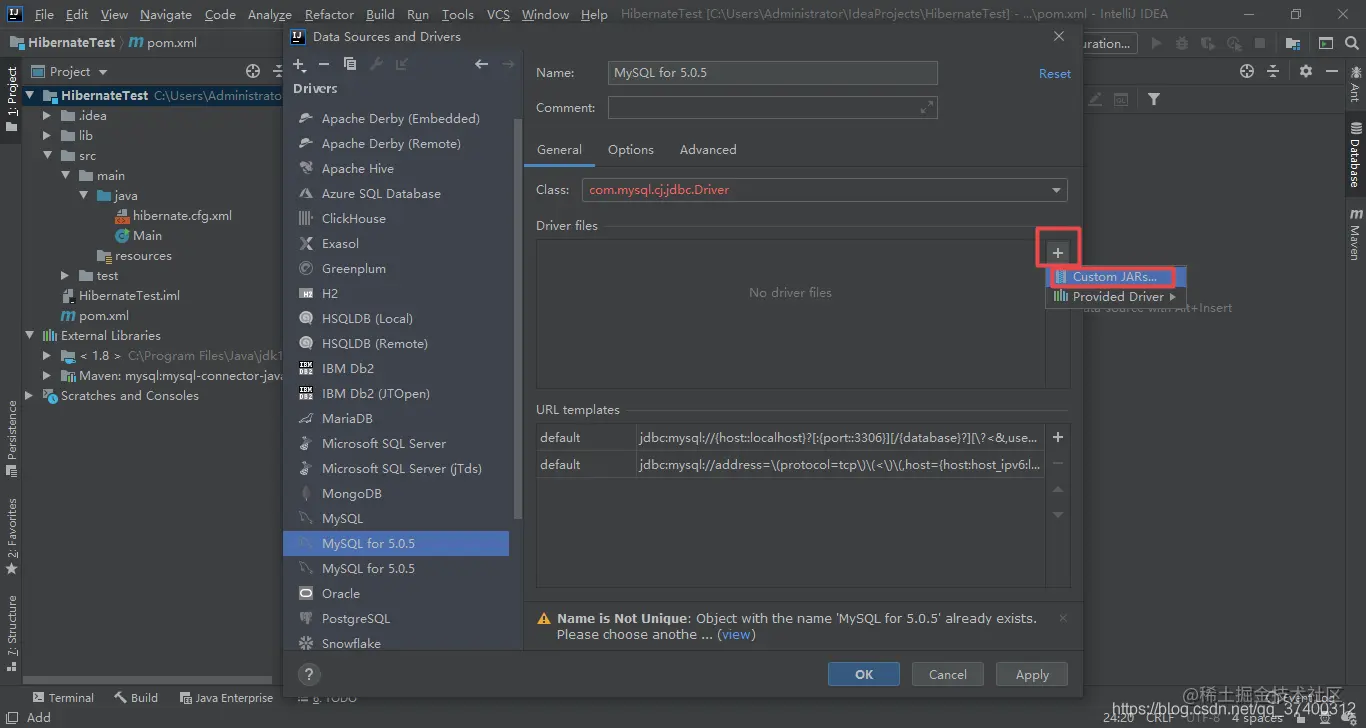Collapse the main folder
Viewport: 1366px width, 728px height.
(x=65, y=176)
